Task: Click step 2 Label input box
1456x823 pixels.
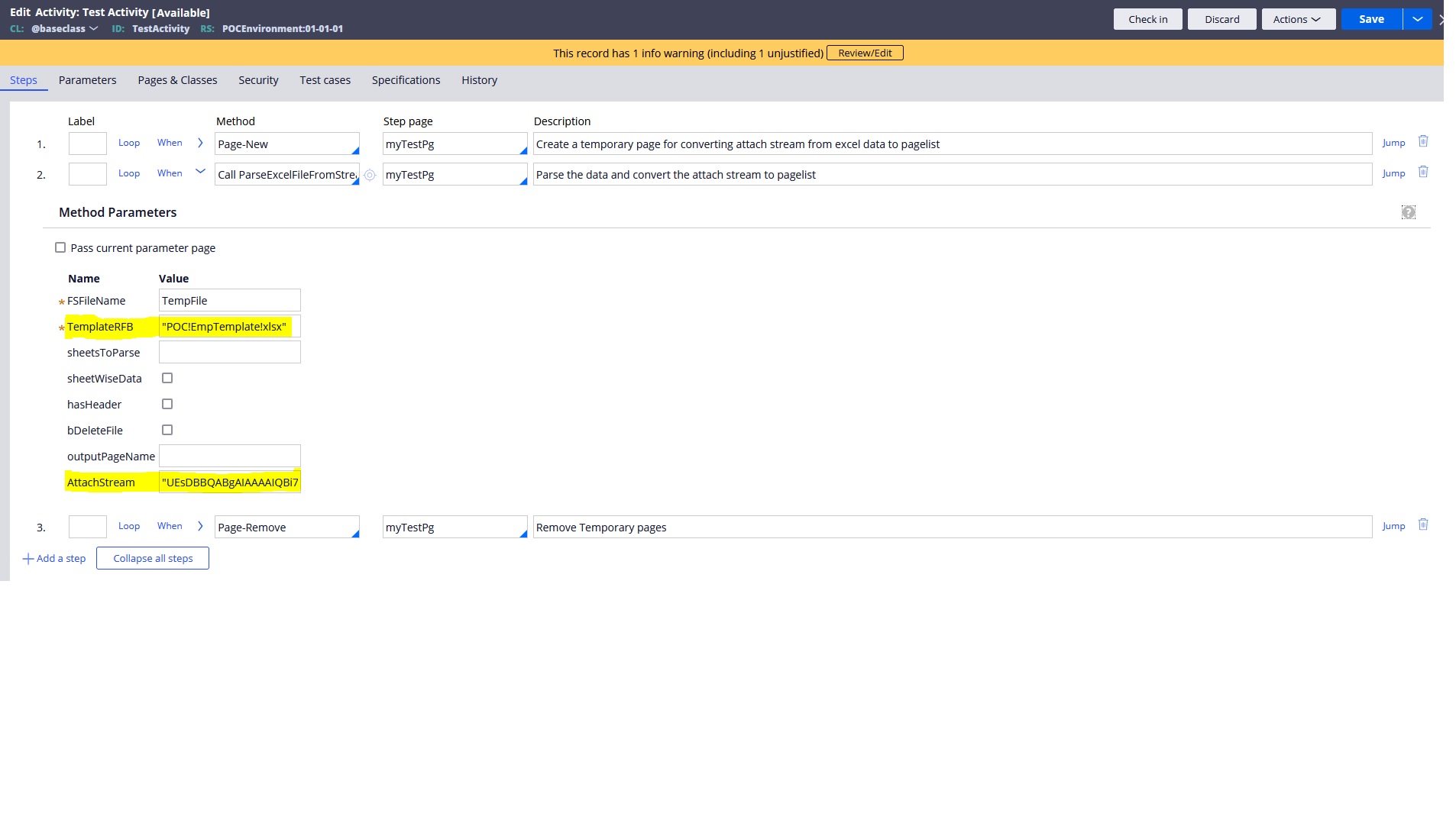Action: 88,174
